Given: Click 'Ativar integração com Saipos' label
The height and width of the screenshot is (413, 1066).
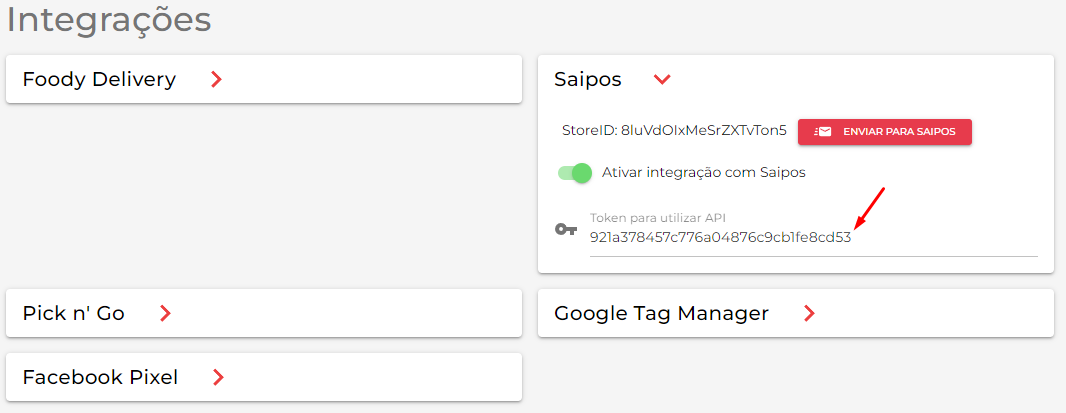Looking at the screenshot, I should 704,173.
